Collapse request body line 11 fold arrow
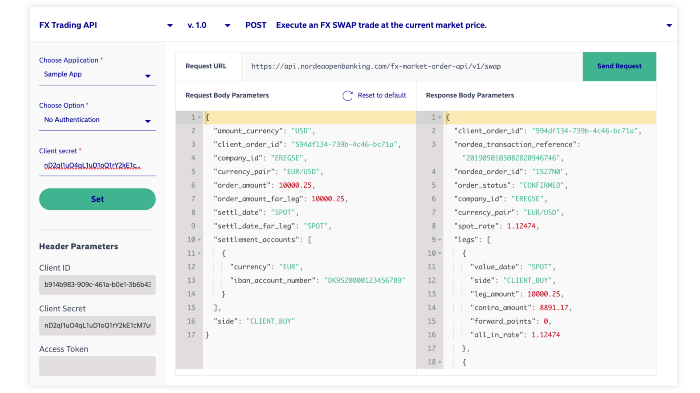Screen dimensions: 700x393 tap(200, 253)
